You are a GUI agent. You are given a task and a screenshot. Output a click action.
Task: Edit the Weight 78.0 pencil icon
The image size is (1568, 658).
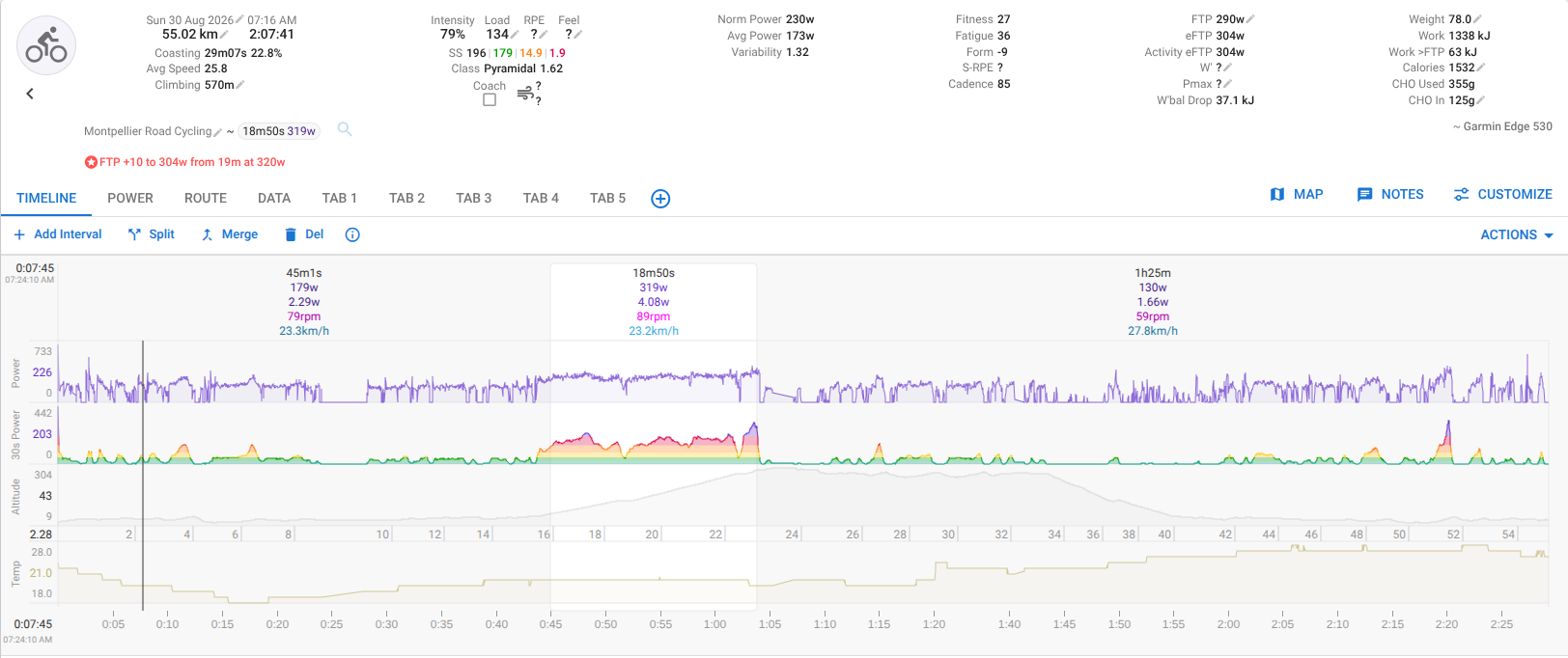click(1478, 19)
